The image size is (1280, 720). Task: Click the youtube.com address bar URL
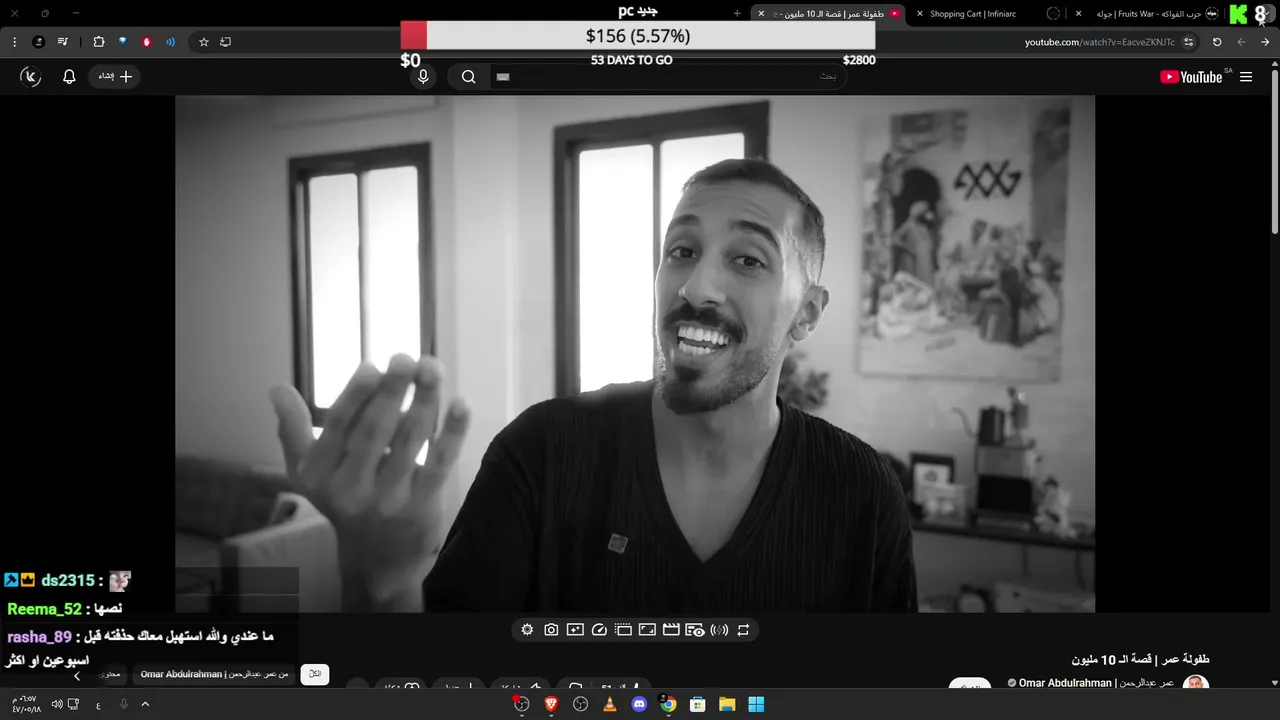click(x=1099, y=42)
